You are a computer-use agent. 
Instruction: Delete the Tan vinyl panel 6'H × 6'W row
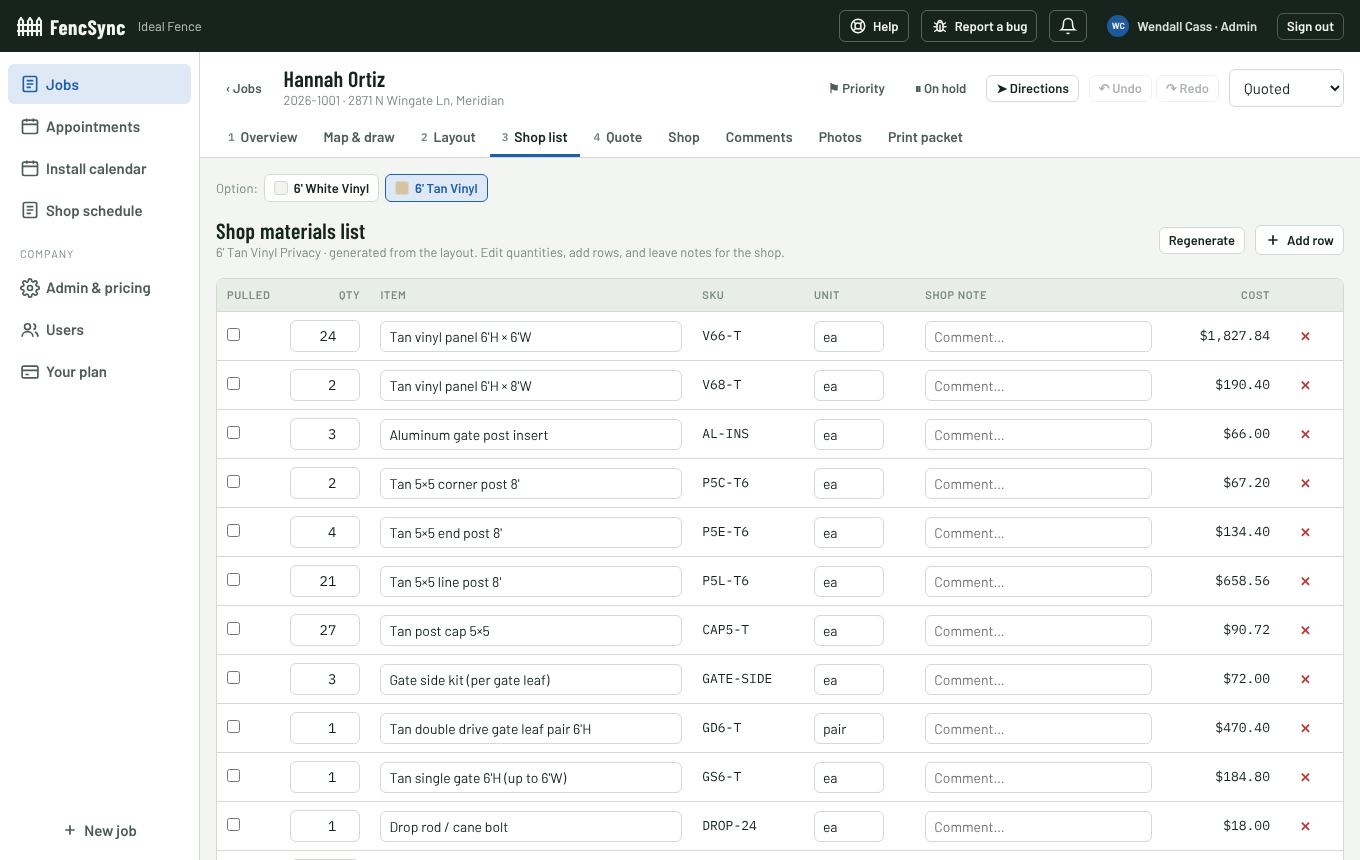1305,337
